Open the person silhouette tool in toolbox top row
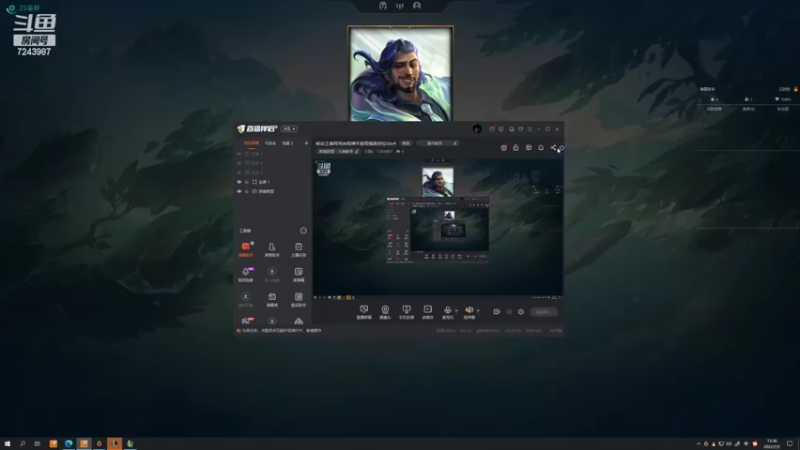The width and height of the screenshot is (800, 450). tap(272, 249)
